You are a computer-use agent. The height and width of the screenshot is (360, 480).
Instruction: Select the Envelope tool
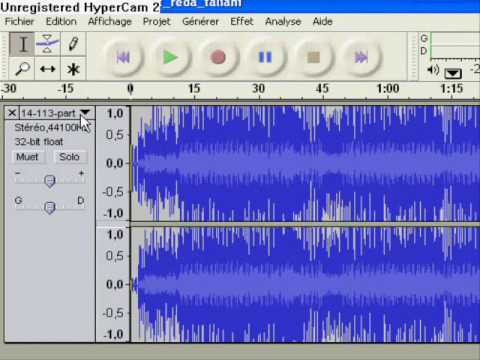coord(47,44)
